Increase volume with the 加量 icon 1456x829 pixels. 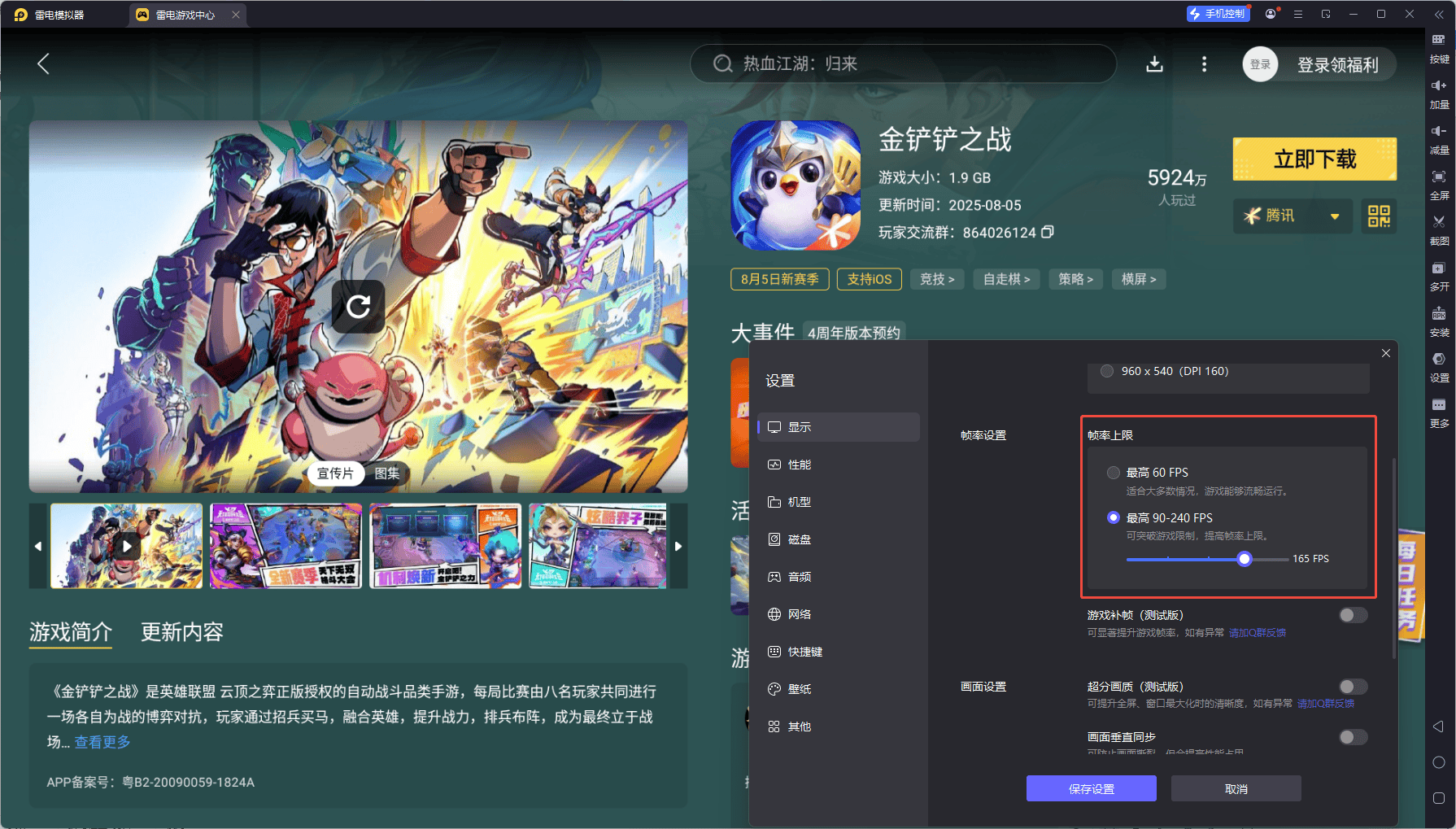1439,94
